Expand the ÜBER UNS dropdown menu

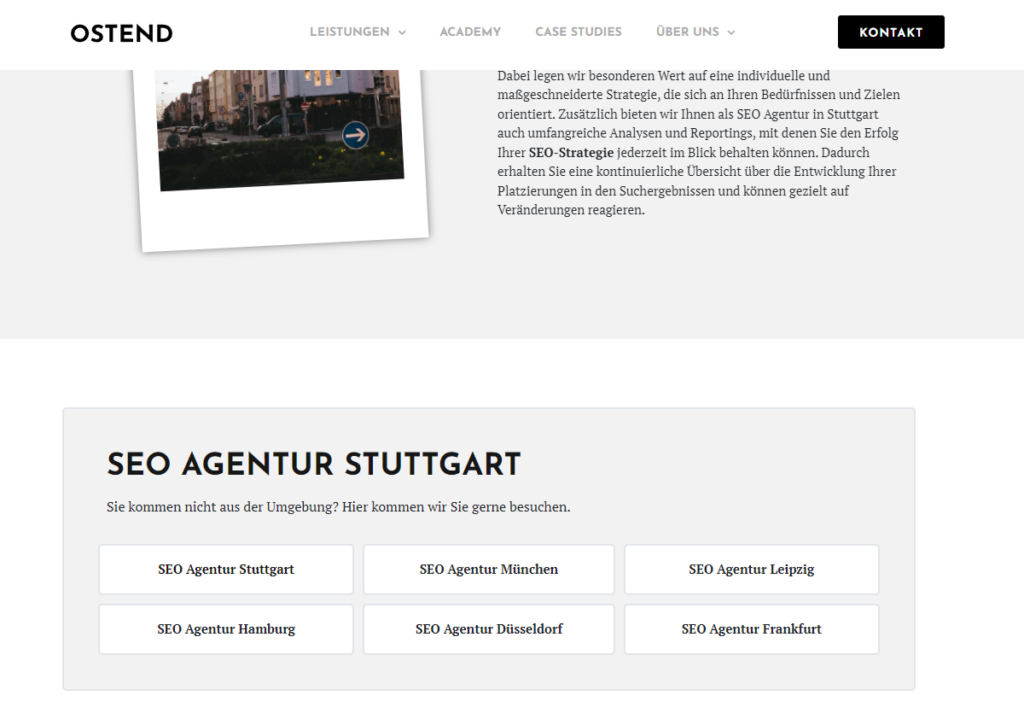coord(731,32)
